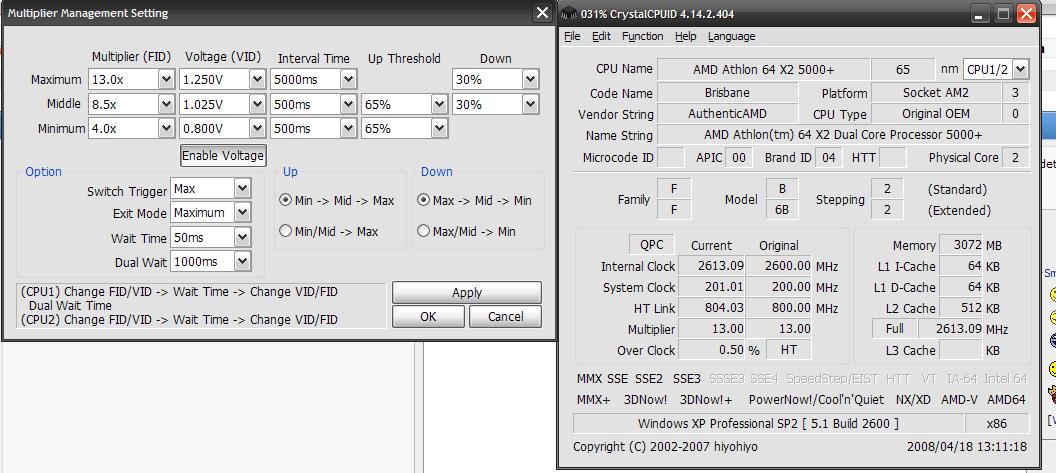Click Apply in Multiplier Management Setting

pos(467,292)
